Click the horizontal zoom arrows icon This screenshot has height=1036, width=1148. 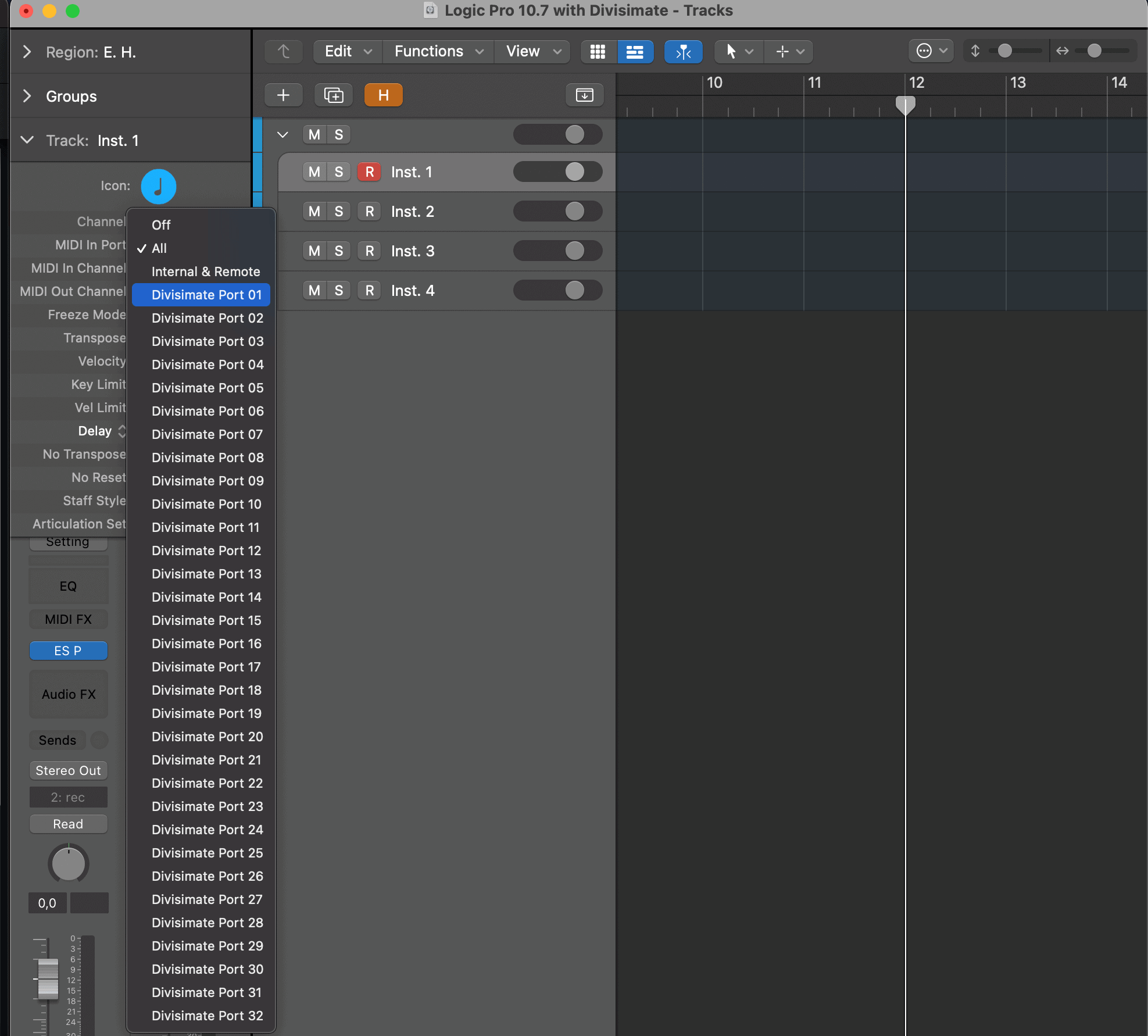1063,51
